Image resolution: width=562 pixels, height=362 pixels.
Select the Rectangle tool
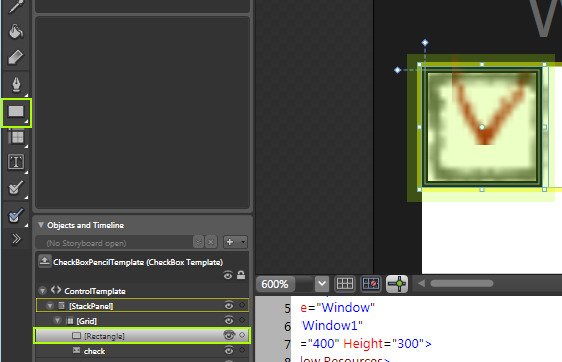click(16, 111)
